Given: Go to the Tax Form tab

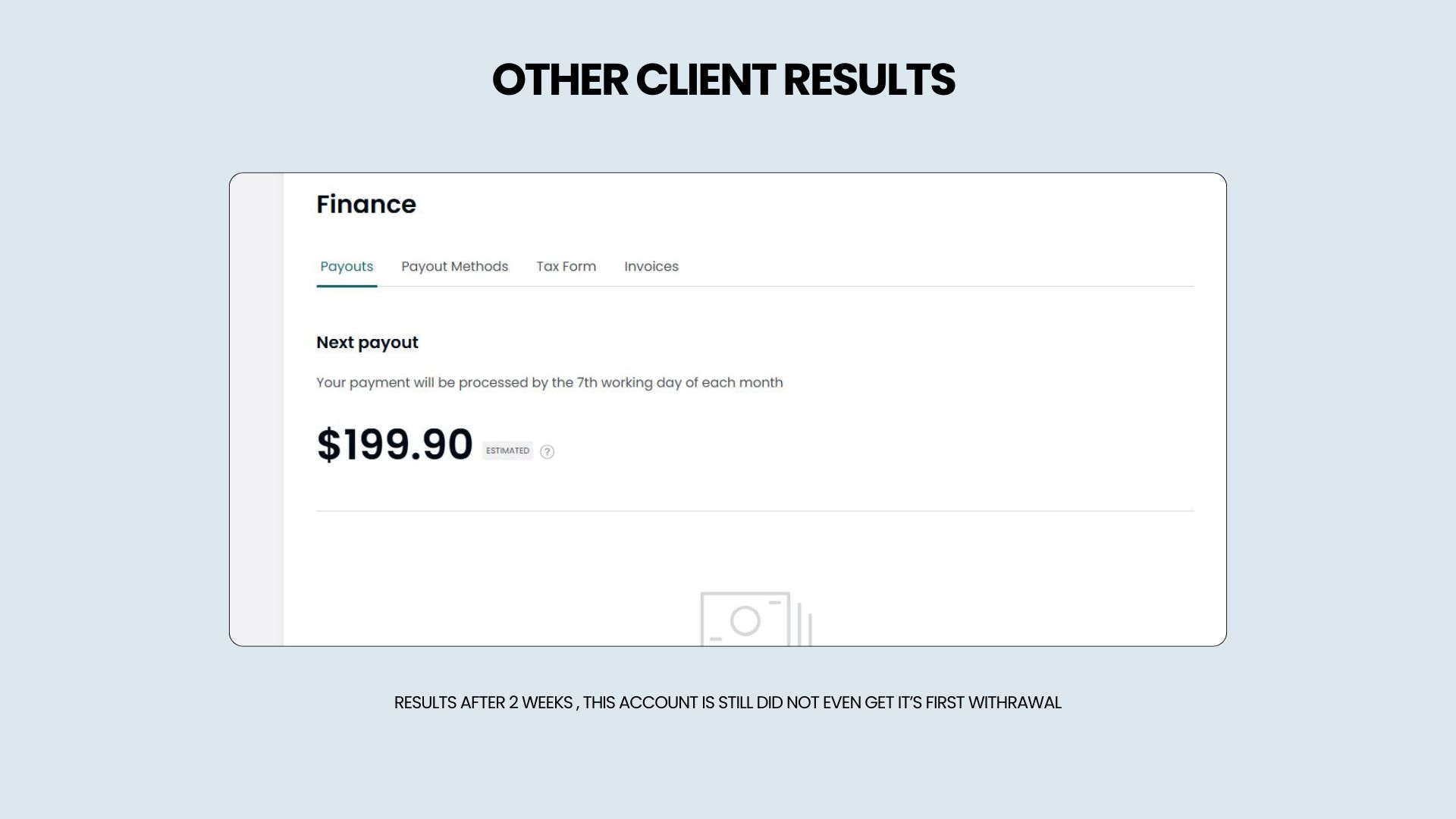Looking at the screenshot, I should (566, 266).
